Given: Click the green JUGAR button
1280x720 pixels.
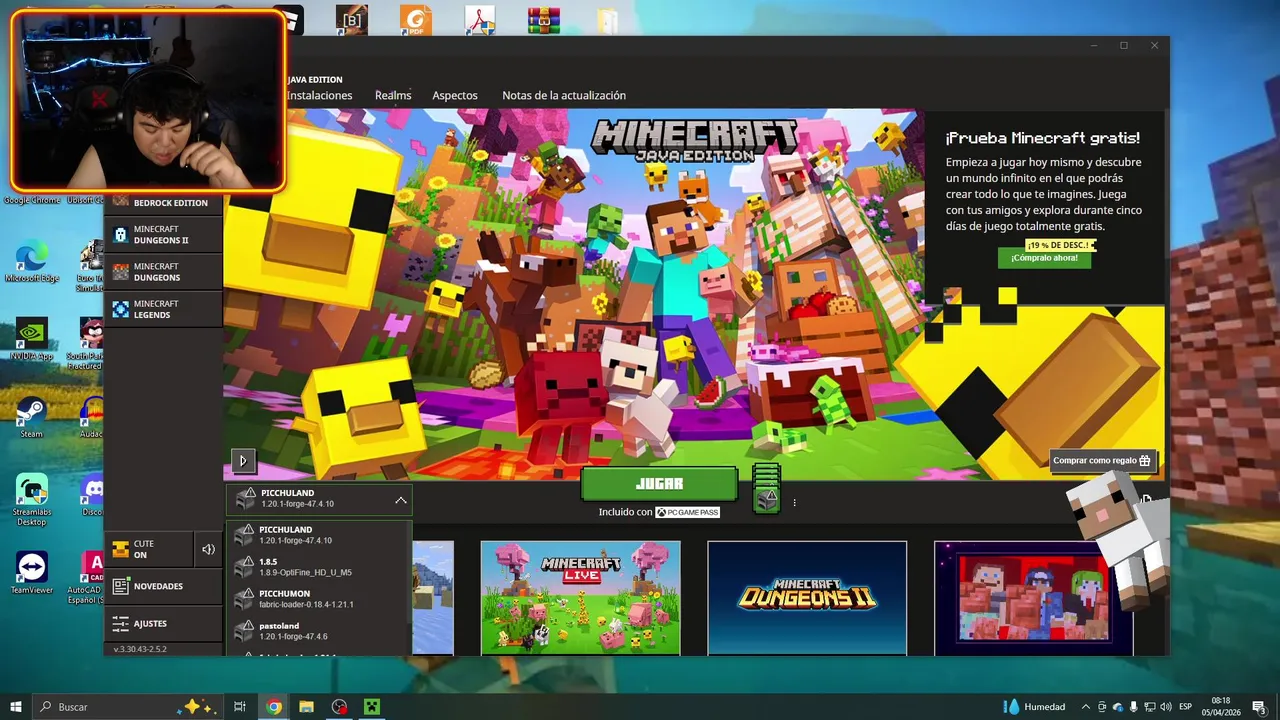Looking at the screenshot, I should [x=659, y=484].
